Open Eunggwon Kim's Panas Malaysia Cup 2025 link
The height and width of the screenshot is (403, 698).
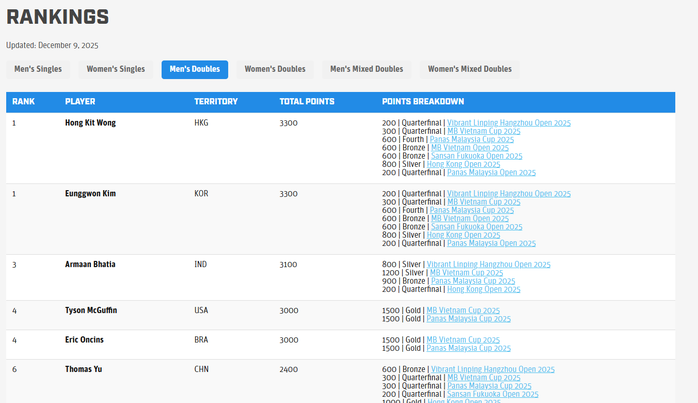471,210
